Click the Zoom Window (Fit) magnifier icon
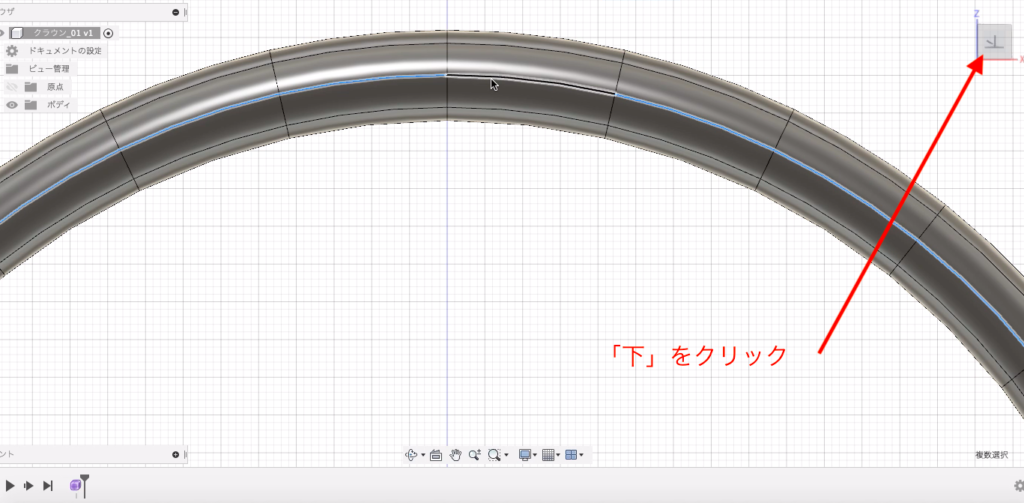This screenshot has height=503, width=1024. click(x=494, y=455)
